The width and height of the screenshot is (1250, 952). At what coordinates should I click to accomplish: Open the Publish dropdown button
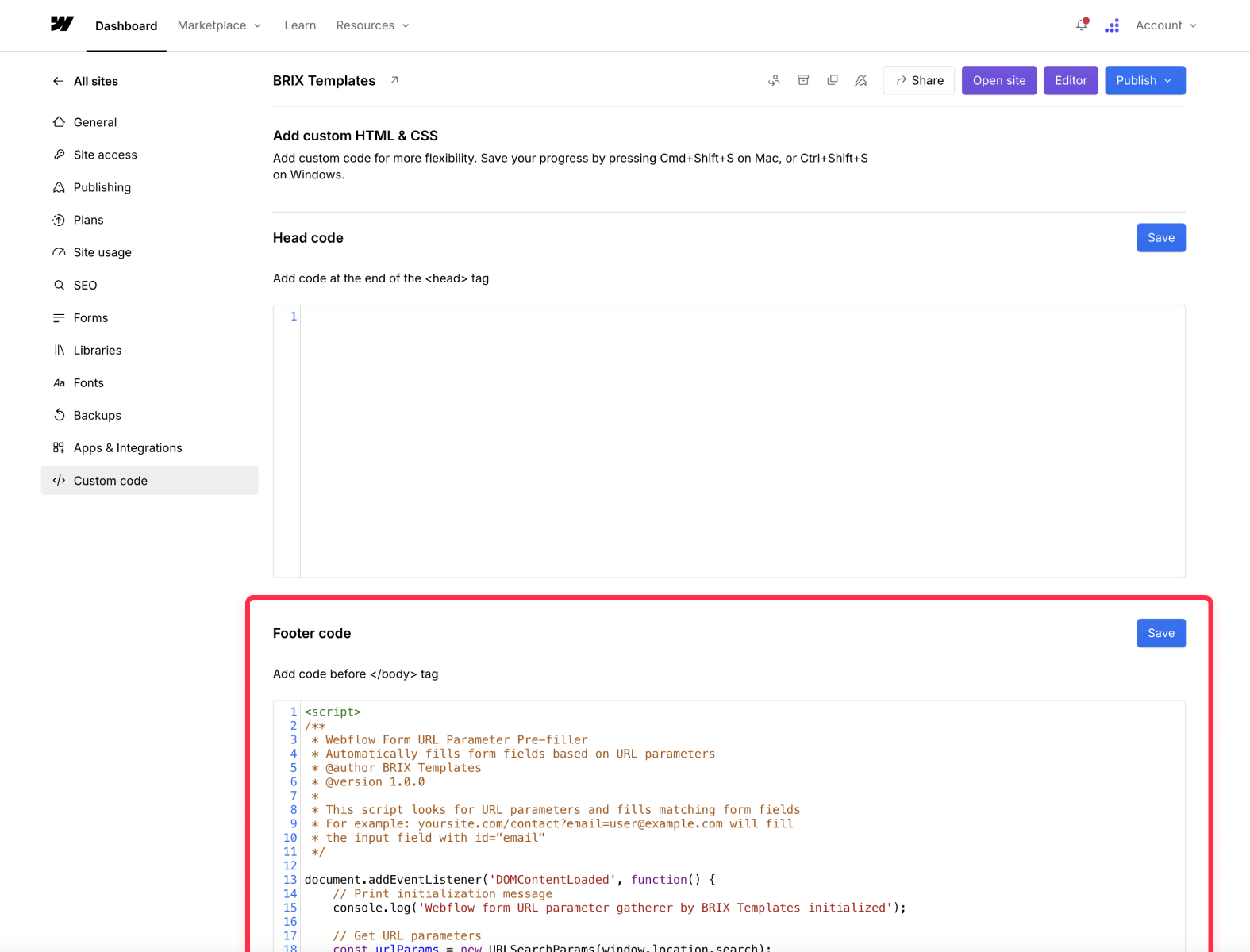[x=1145, y=80]
